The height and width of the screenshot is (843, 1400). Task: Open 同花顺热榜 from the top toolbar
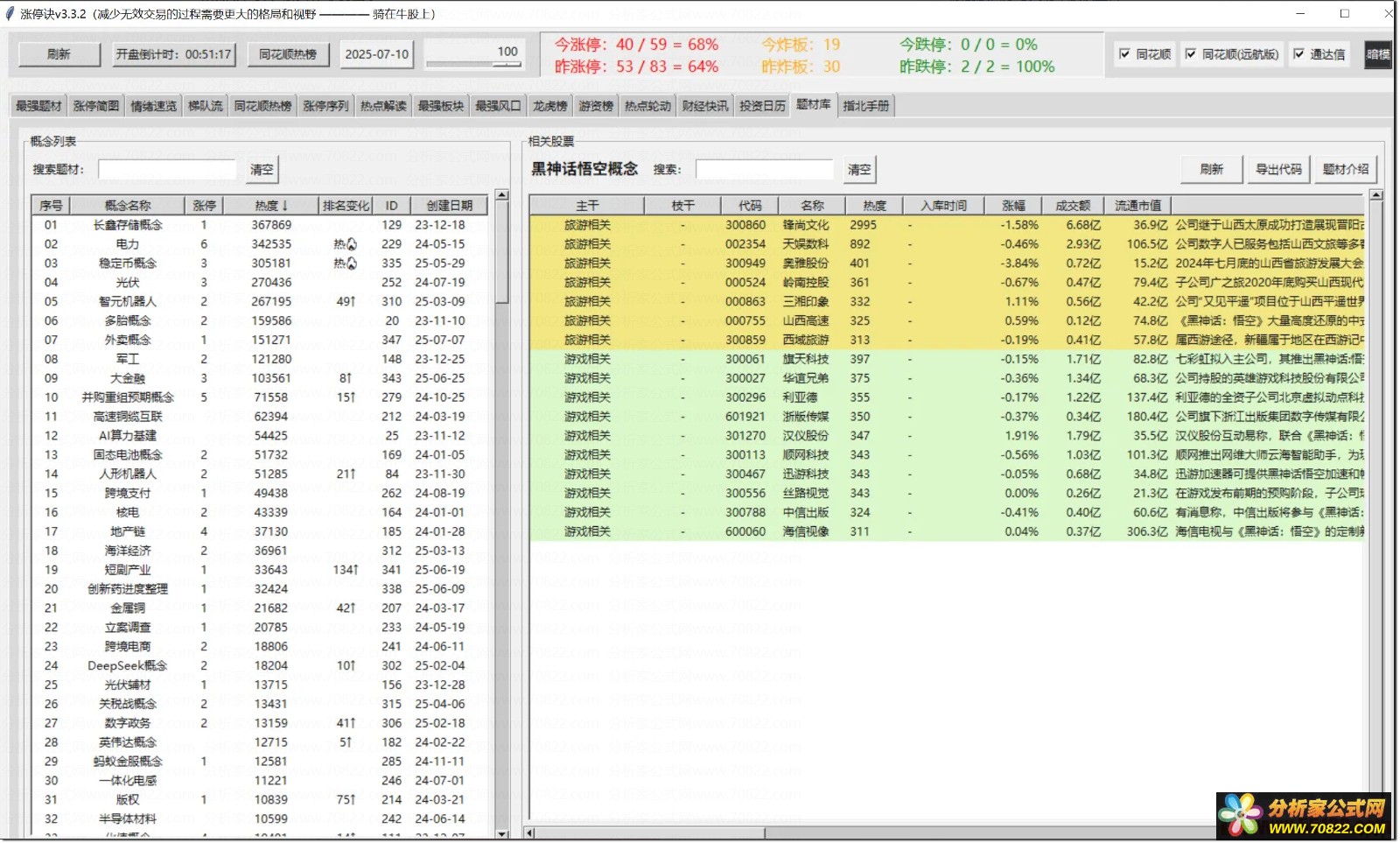tap(288, 54)
